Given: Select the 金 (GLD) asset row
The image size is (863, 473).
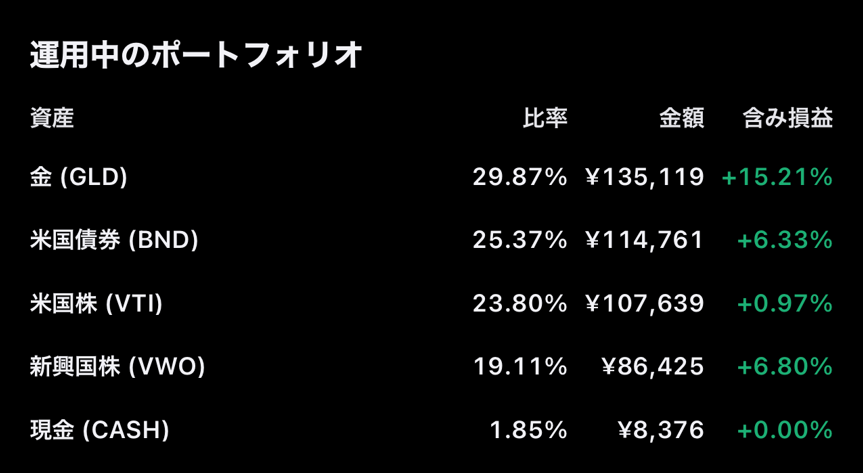Looking at the screenshot, I should pos(79,178).
